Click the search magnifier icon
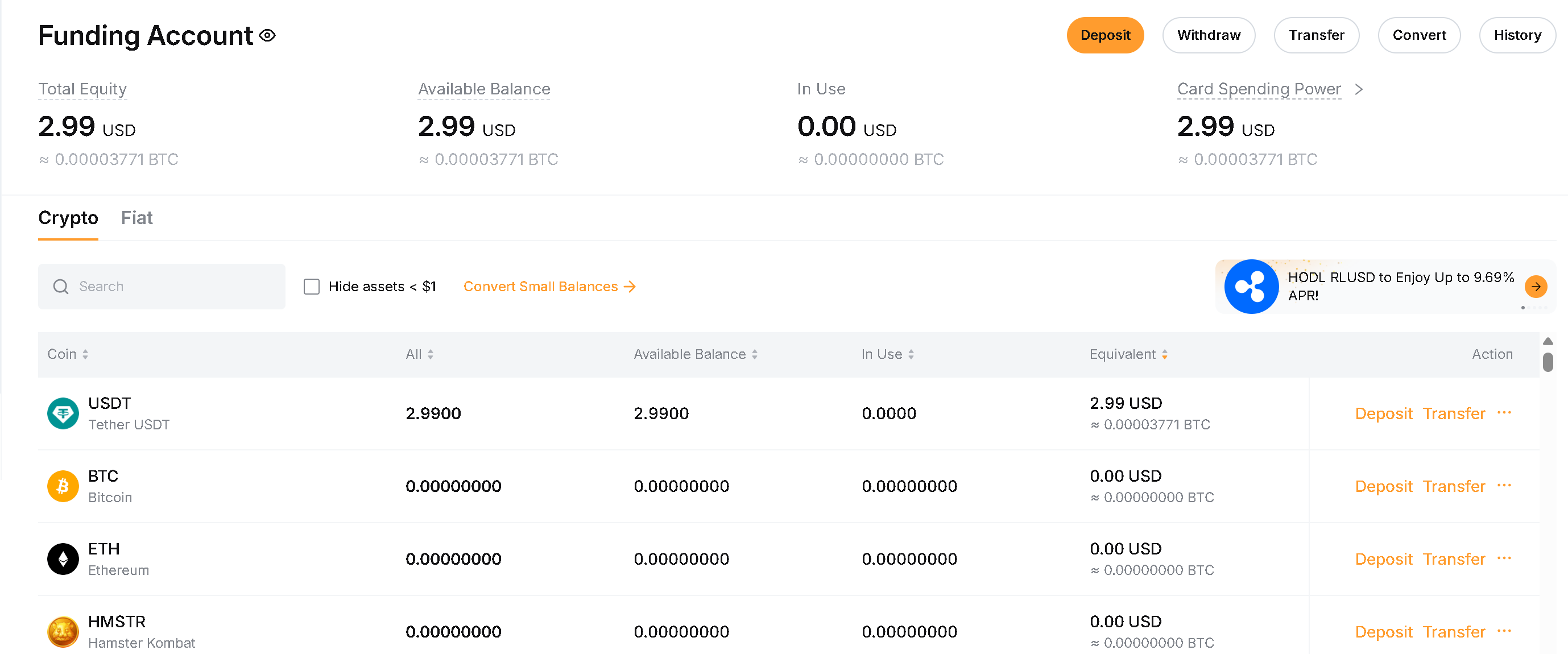The height and width of the screenshot is (654, 1568). tap(61, 287)
